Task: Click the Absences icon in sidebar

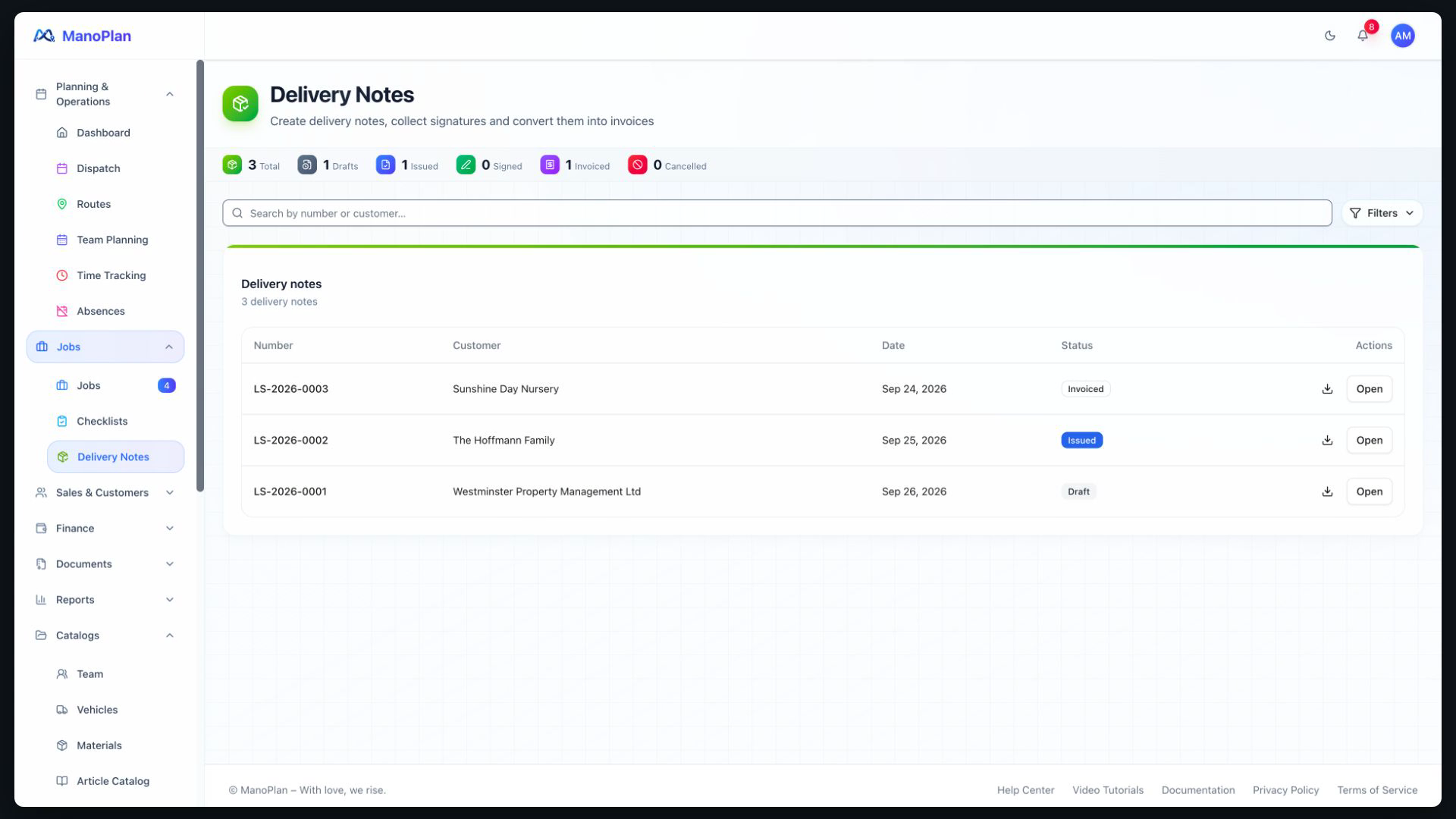Action: tap(62, 311)
